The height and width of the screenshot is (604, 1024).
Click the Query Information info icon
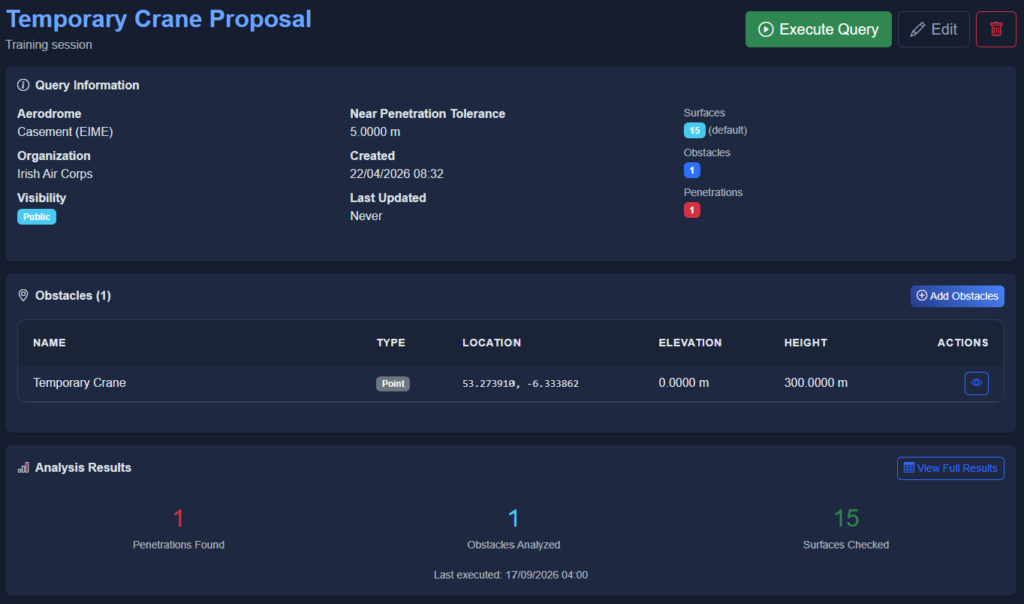23,85
